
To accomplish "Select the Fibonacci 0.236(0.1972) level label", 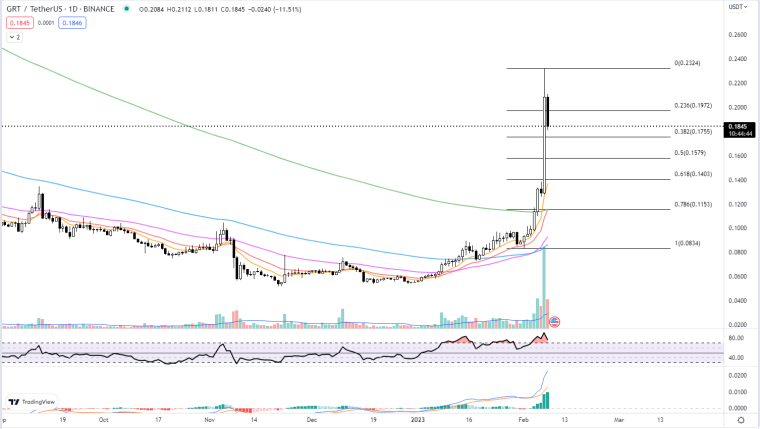I will tap(693, 106).
